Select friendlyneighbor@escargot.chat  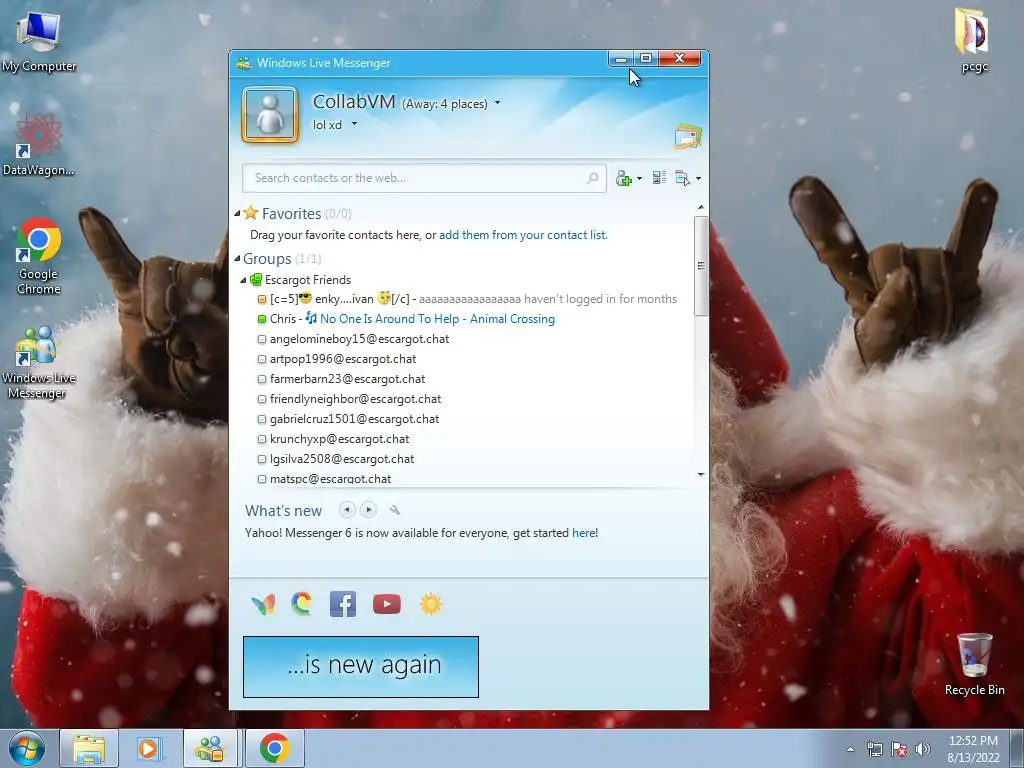tap(355, 399)
